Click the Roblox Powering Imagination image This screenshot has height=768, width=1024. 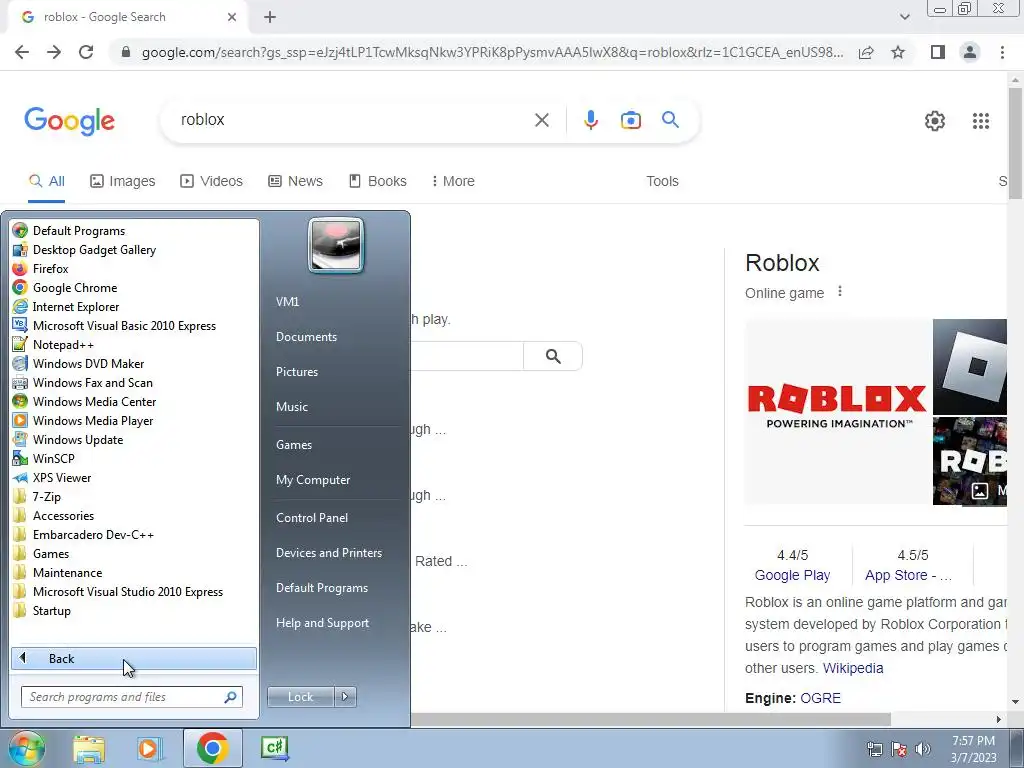coord(837,411)
